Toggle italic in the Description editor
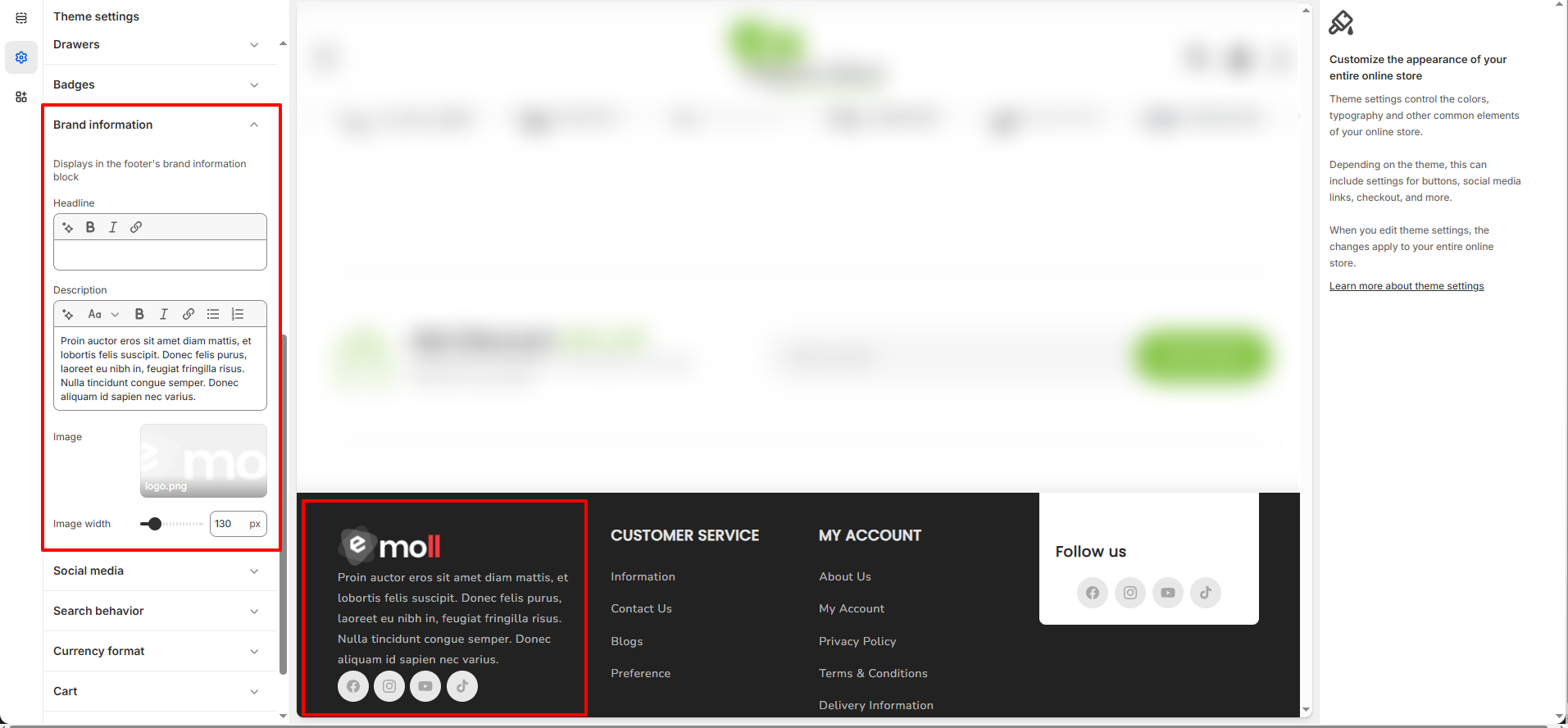Screen dimensions: 1568x728 click(164, 314)
